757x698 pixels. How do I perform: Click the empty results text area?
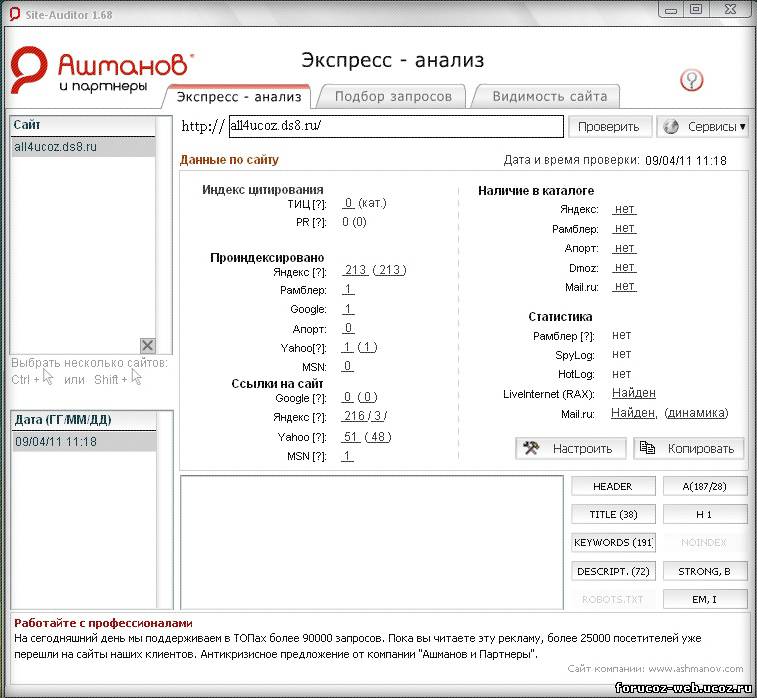(372, 542)
